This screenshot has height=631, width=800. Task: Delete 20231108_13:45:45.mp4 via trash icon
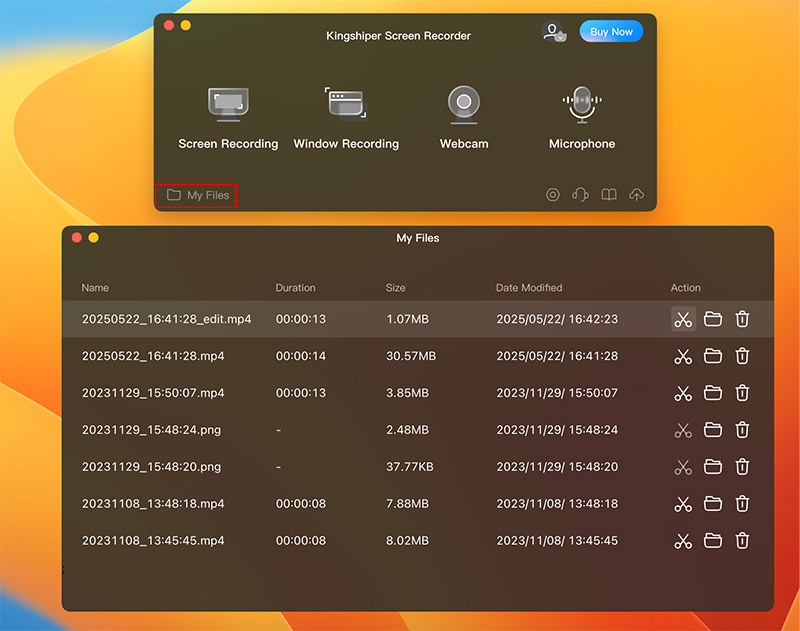tap(742, 541)
